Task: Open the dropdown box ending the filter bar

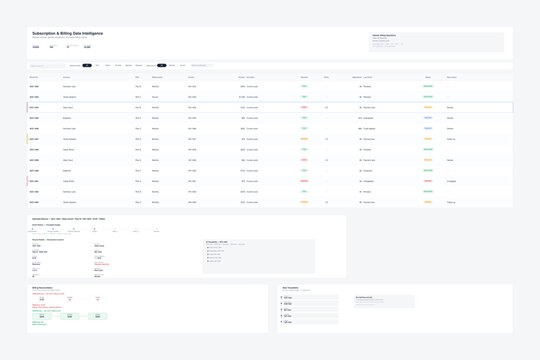Action: 202,65
